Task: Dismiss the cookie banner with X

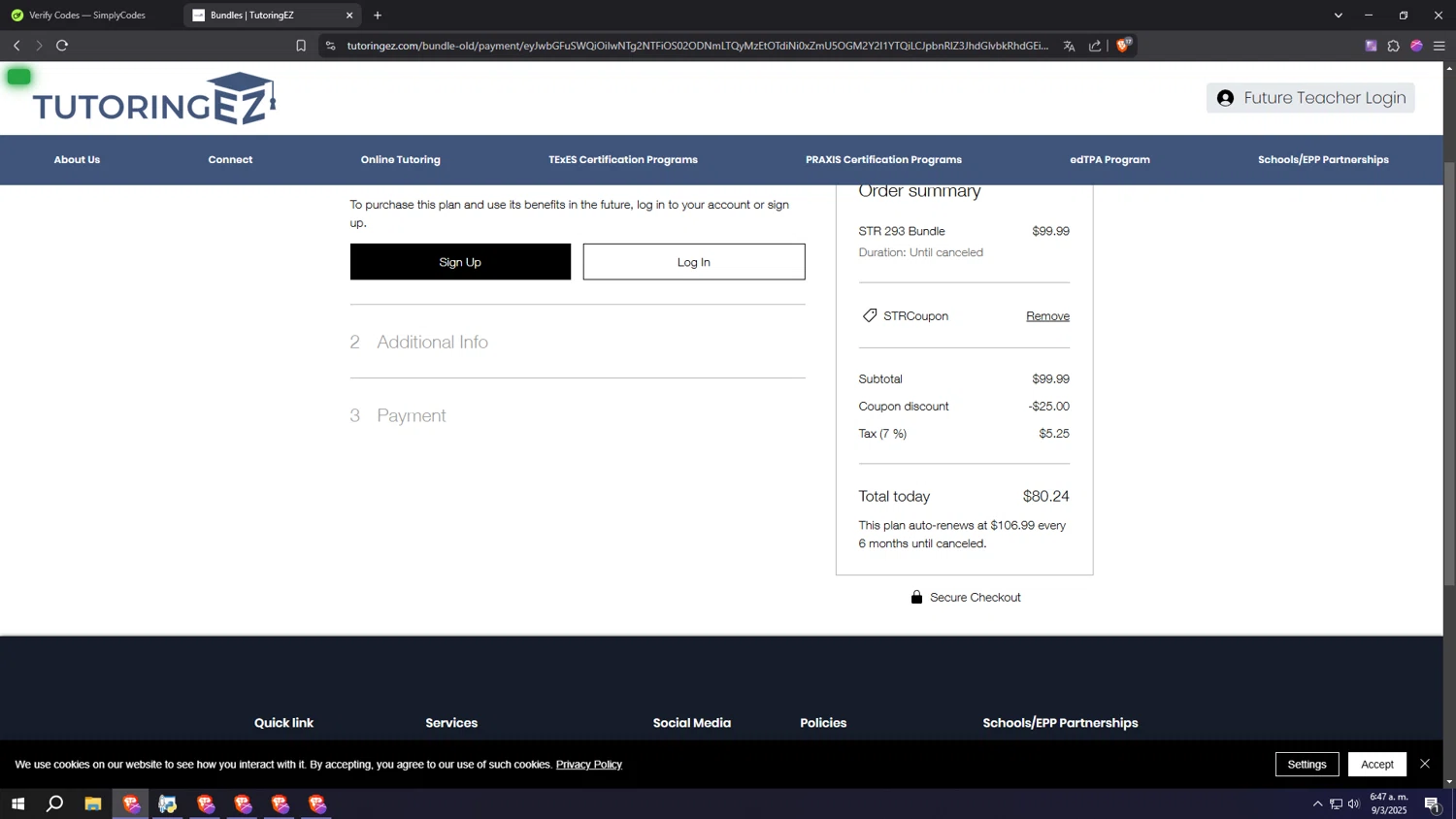Action: click(1425, 764)
